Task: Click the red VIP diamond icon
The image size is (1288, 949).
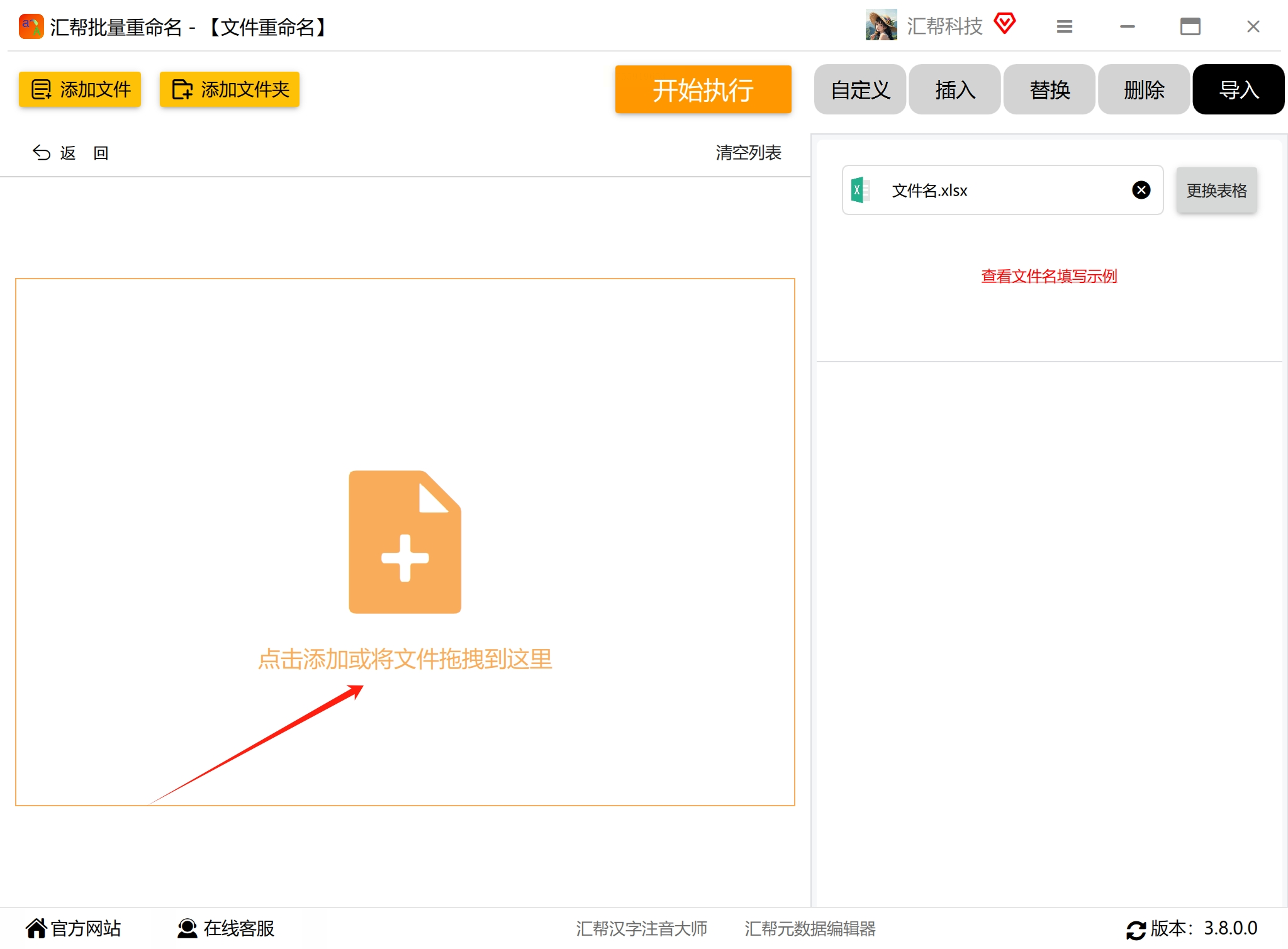Action: coord(1005,25)
